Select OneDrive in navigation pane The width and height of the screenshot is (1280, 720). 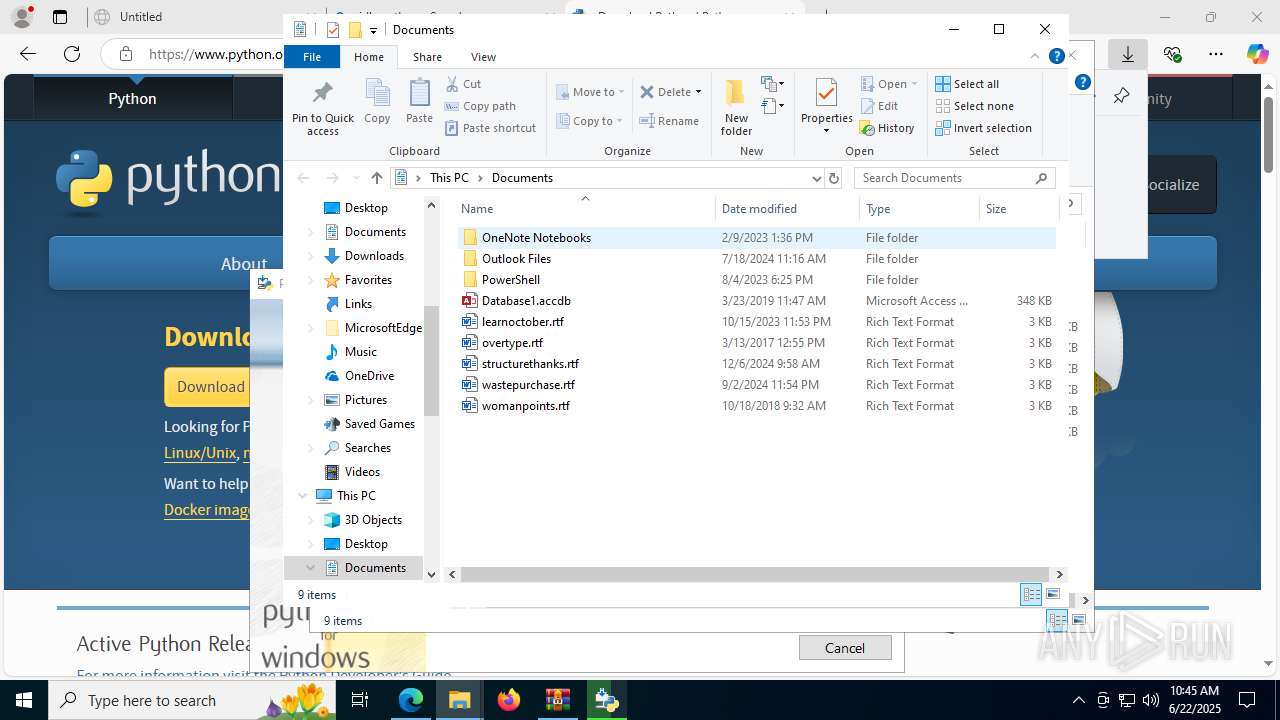click(x=369, y=376)
